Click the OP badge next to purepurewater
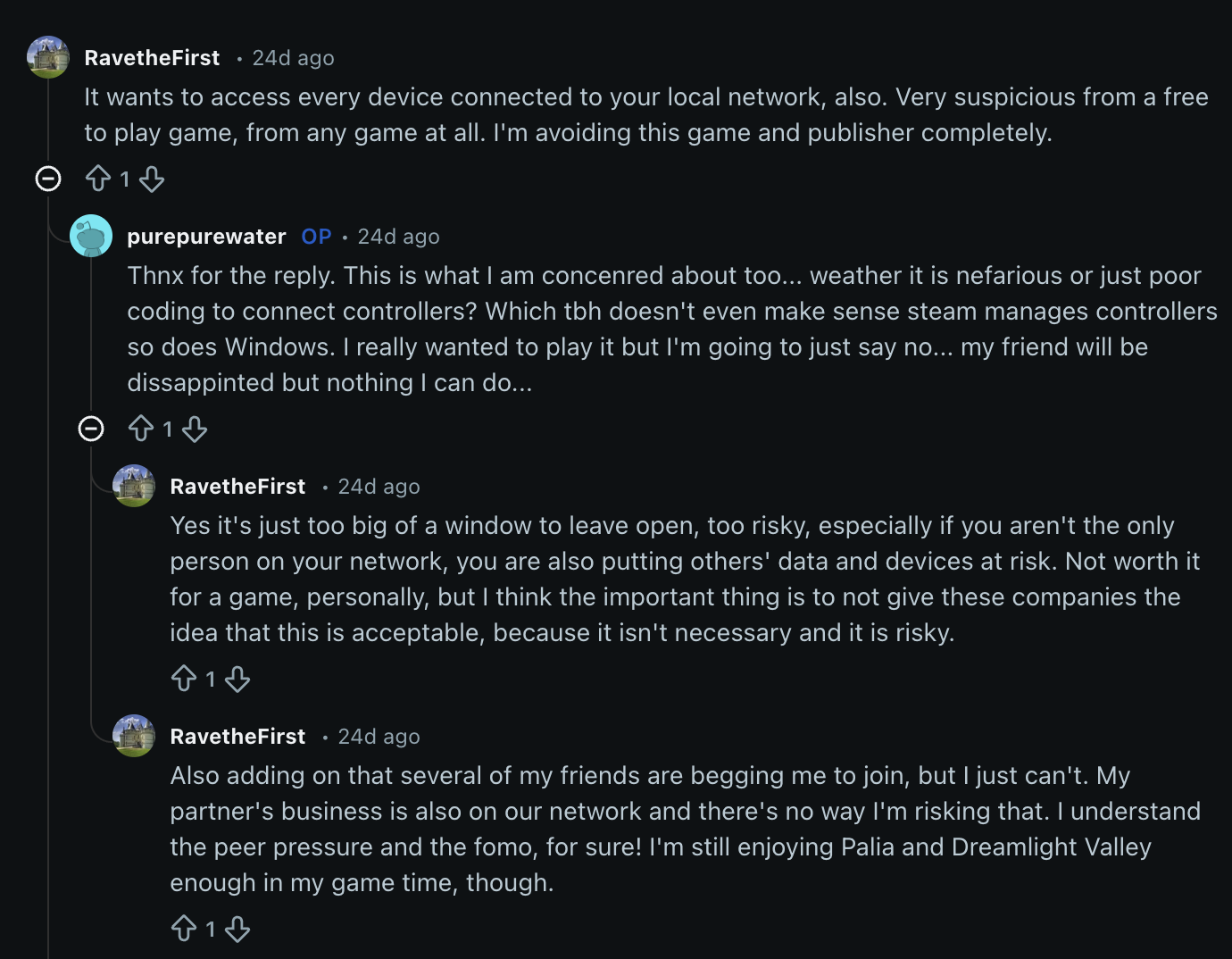 (316, 237)
